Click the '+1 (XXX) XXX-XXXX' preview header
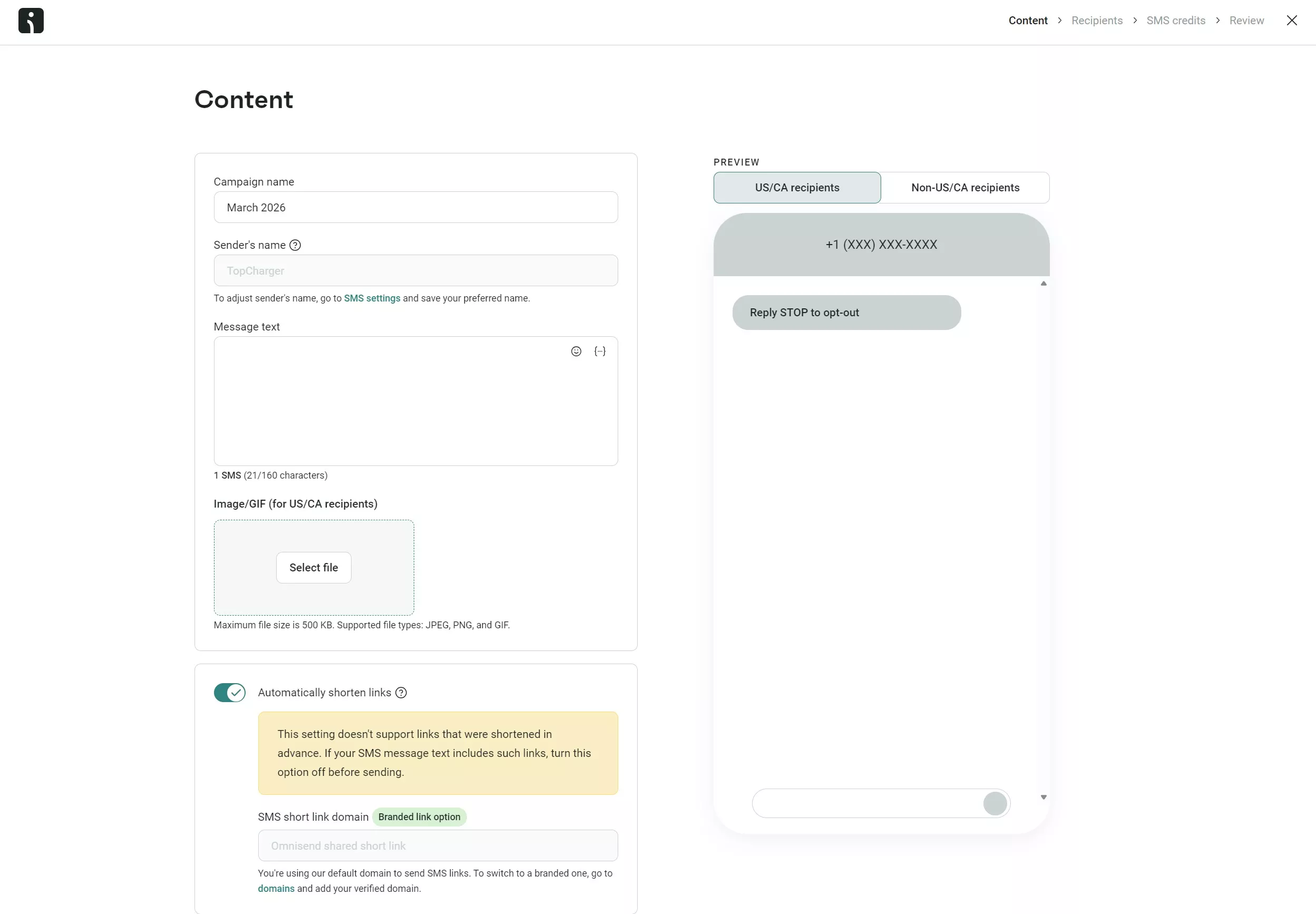The height and width of the screenshot is (914, 1316). point(881,245)
